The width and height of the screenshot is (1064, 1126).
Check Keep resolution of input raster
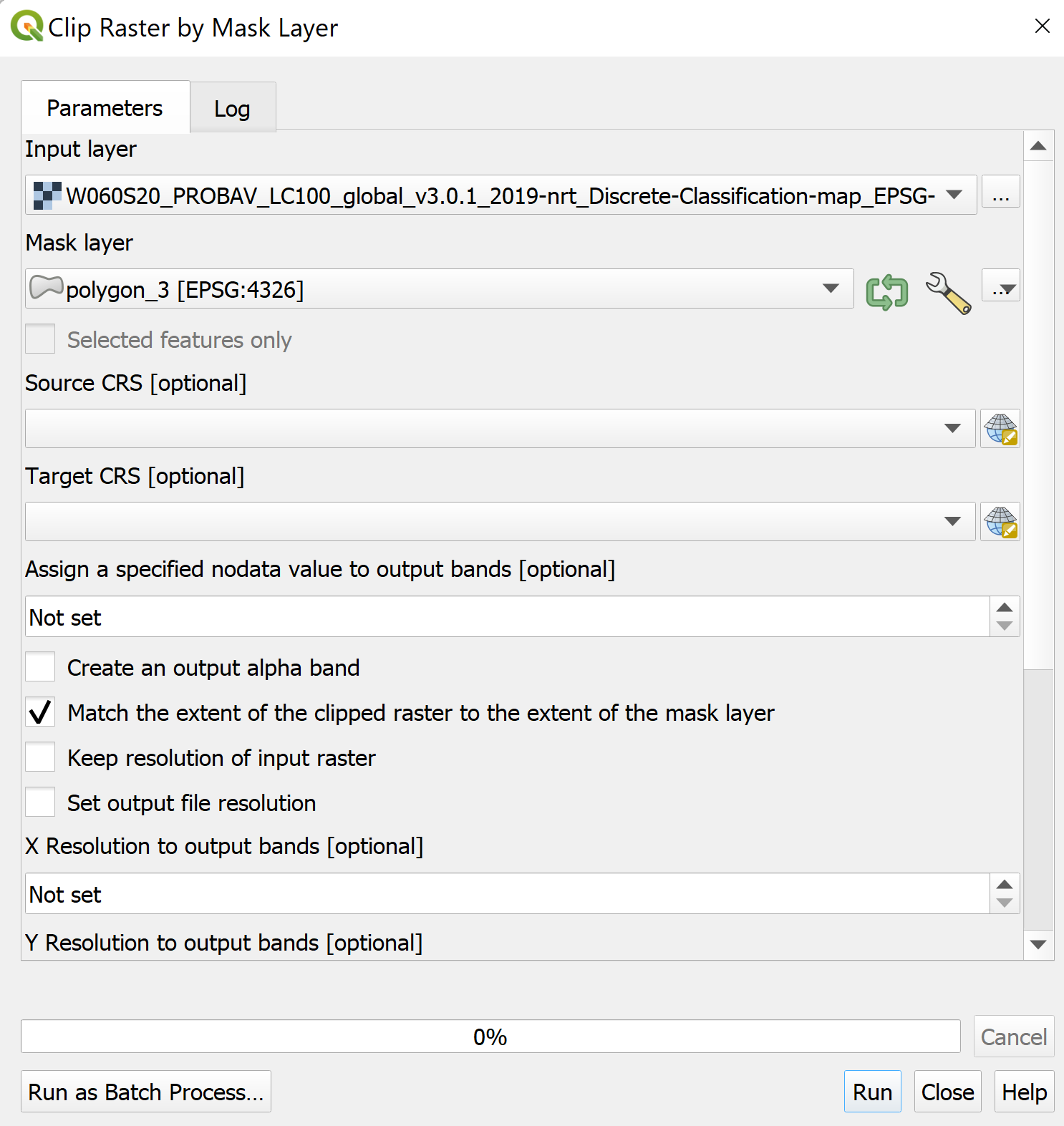(x=40, y=757)
